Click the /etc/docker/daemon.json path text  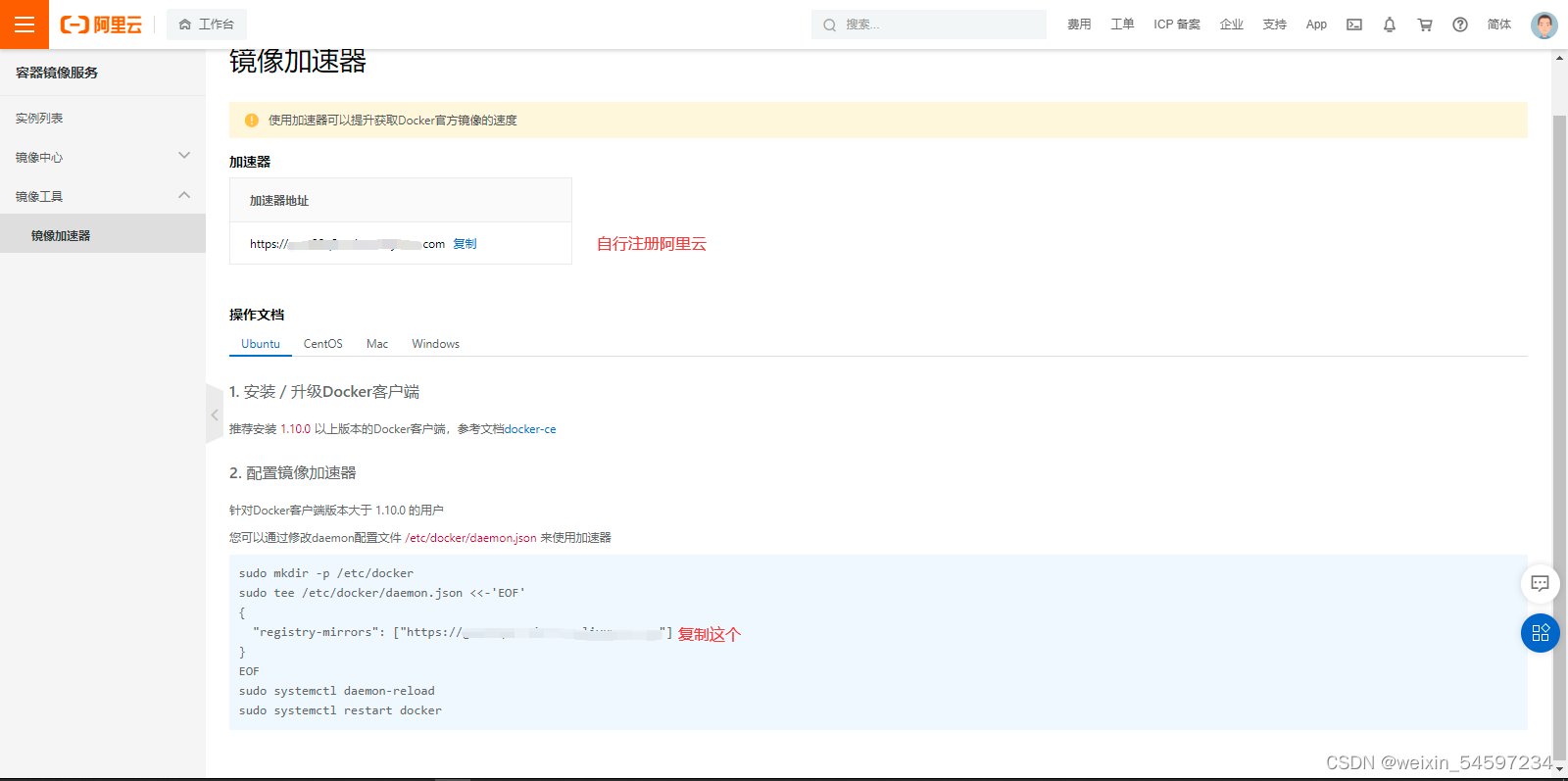[471, 538]
